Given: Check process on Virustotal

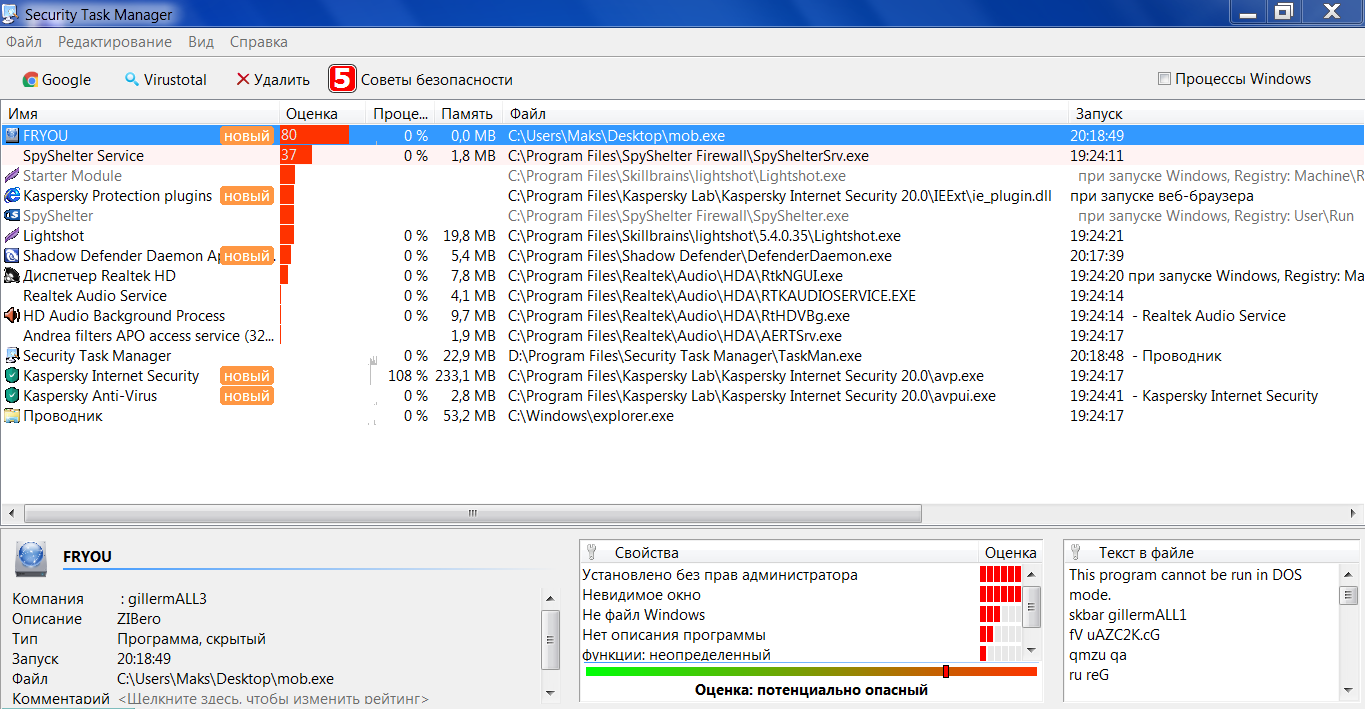Looking at the screenshot, I should coord(165,80).
